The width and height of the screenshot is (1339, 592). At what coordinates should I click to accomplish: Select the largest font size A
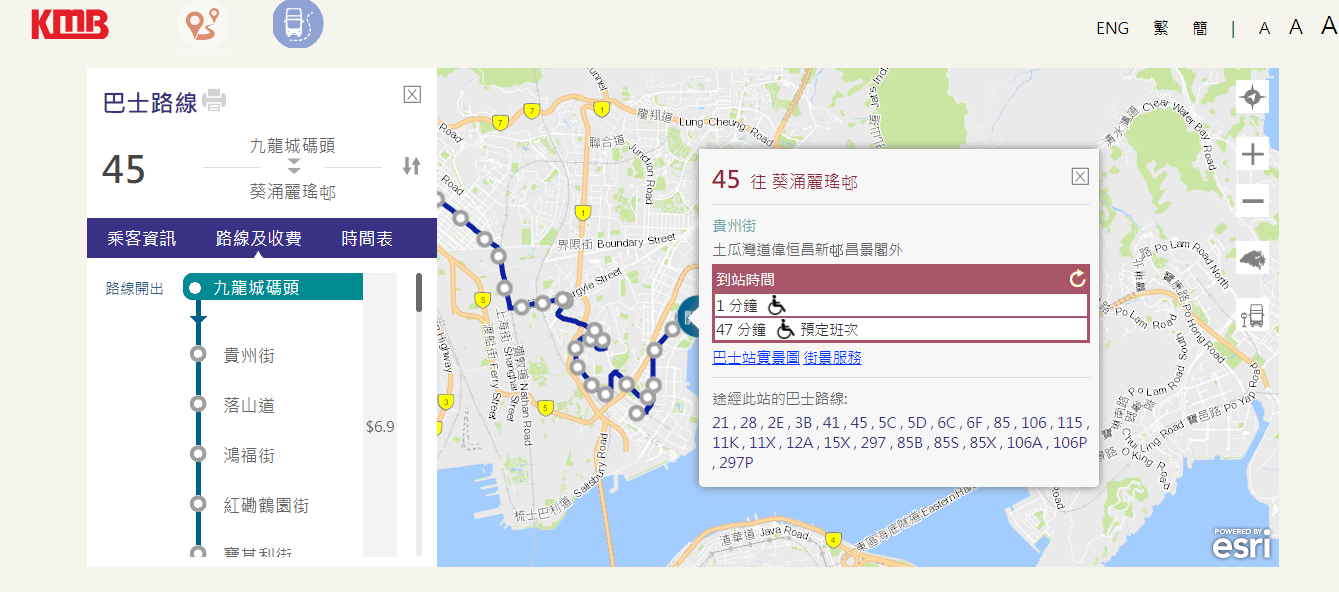(1328, 27)
